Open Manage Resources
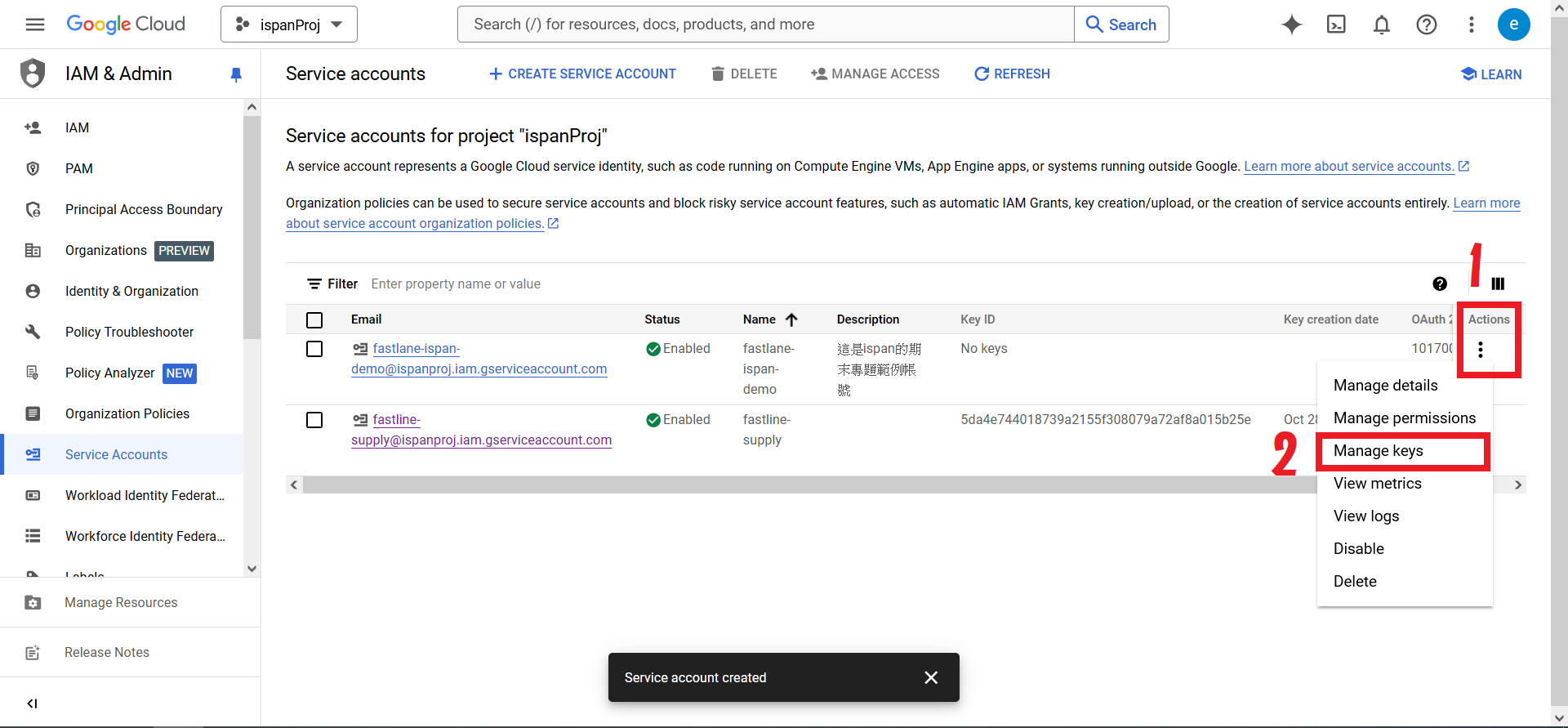Image resolution: width=1568 pixels, height=728 pixels. point(130,602)
